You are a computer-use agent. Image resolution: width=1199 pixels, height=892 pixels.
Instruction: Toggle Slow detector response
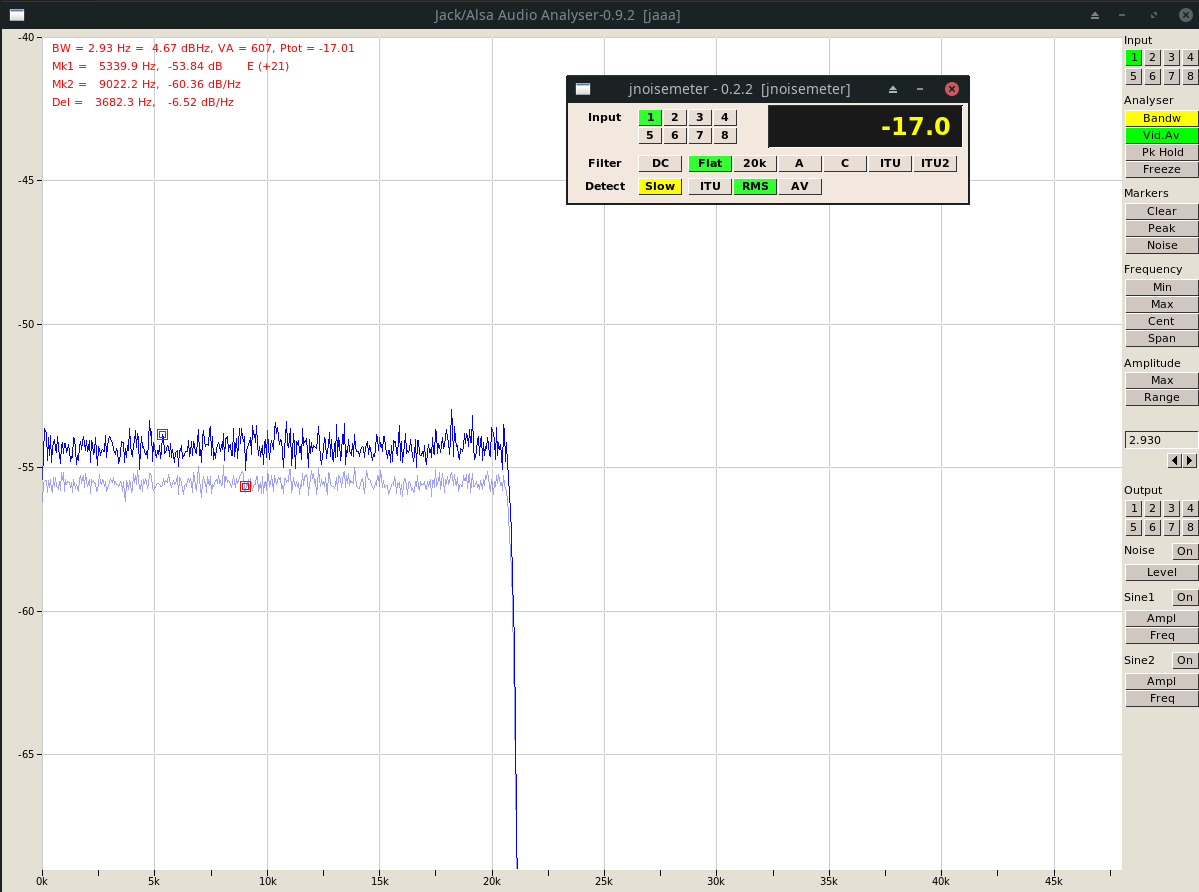[660, 187]
